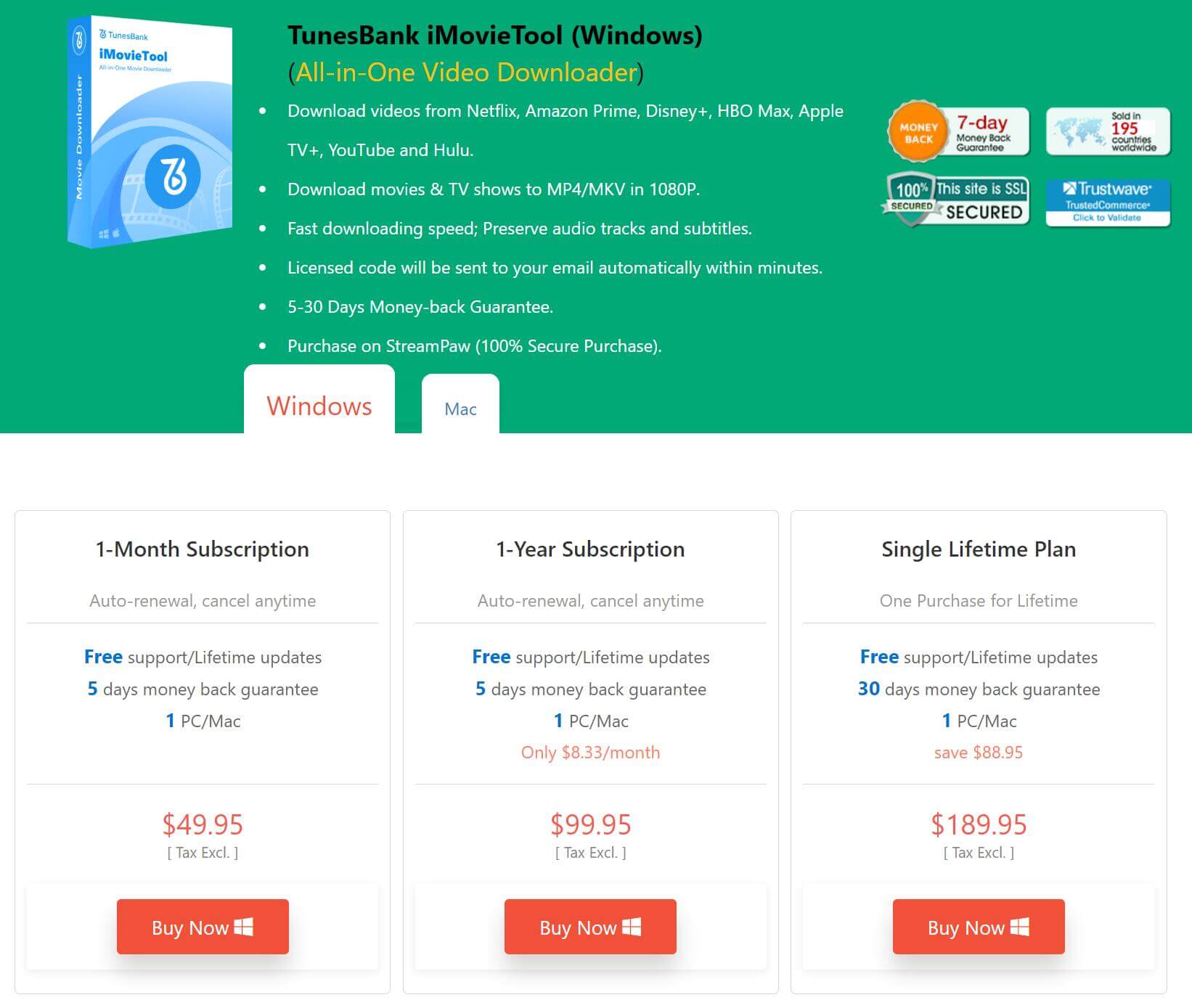Screen dimensions: 1192x1008
Task: Click the 1-Year Subscription heading
Action: click(x=590, y=549)
